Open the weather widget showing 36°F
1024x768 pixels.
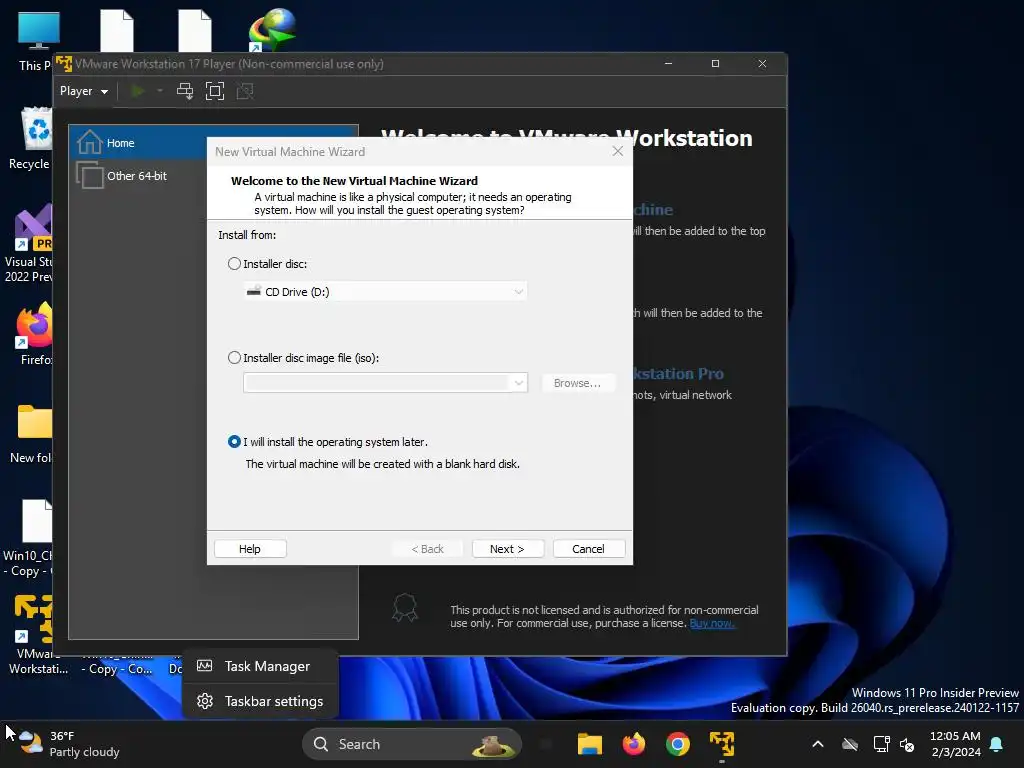pos(69,744)
